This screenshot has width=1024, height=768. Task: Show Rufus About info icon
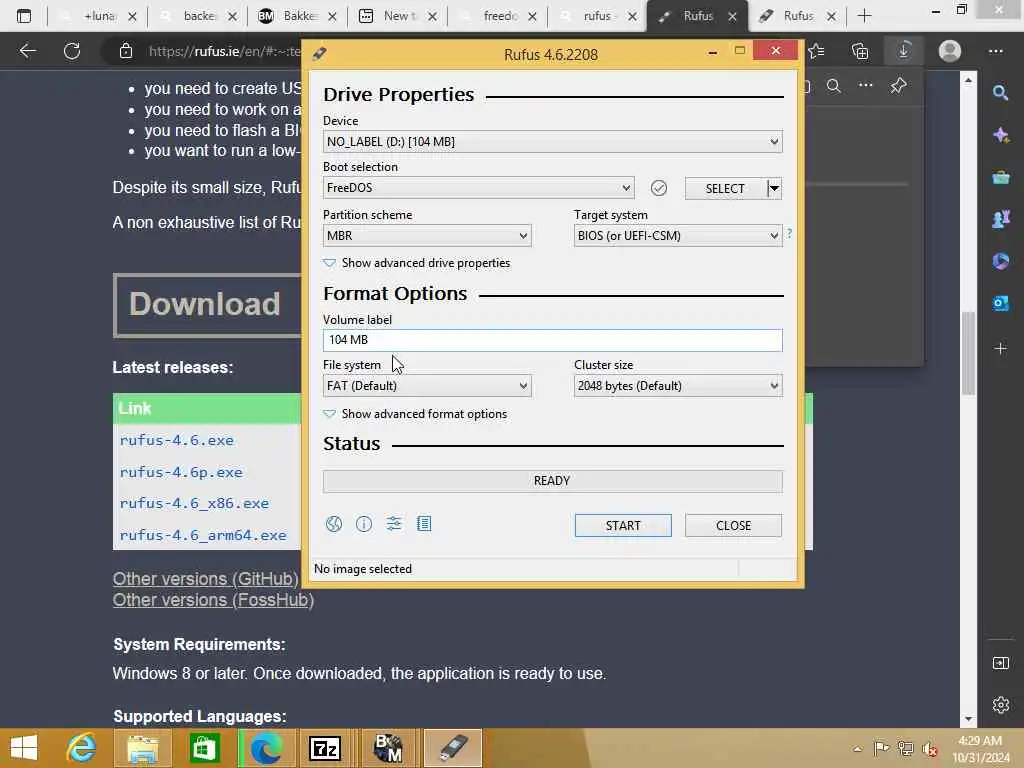(364, 524)
